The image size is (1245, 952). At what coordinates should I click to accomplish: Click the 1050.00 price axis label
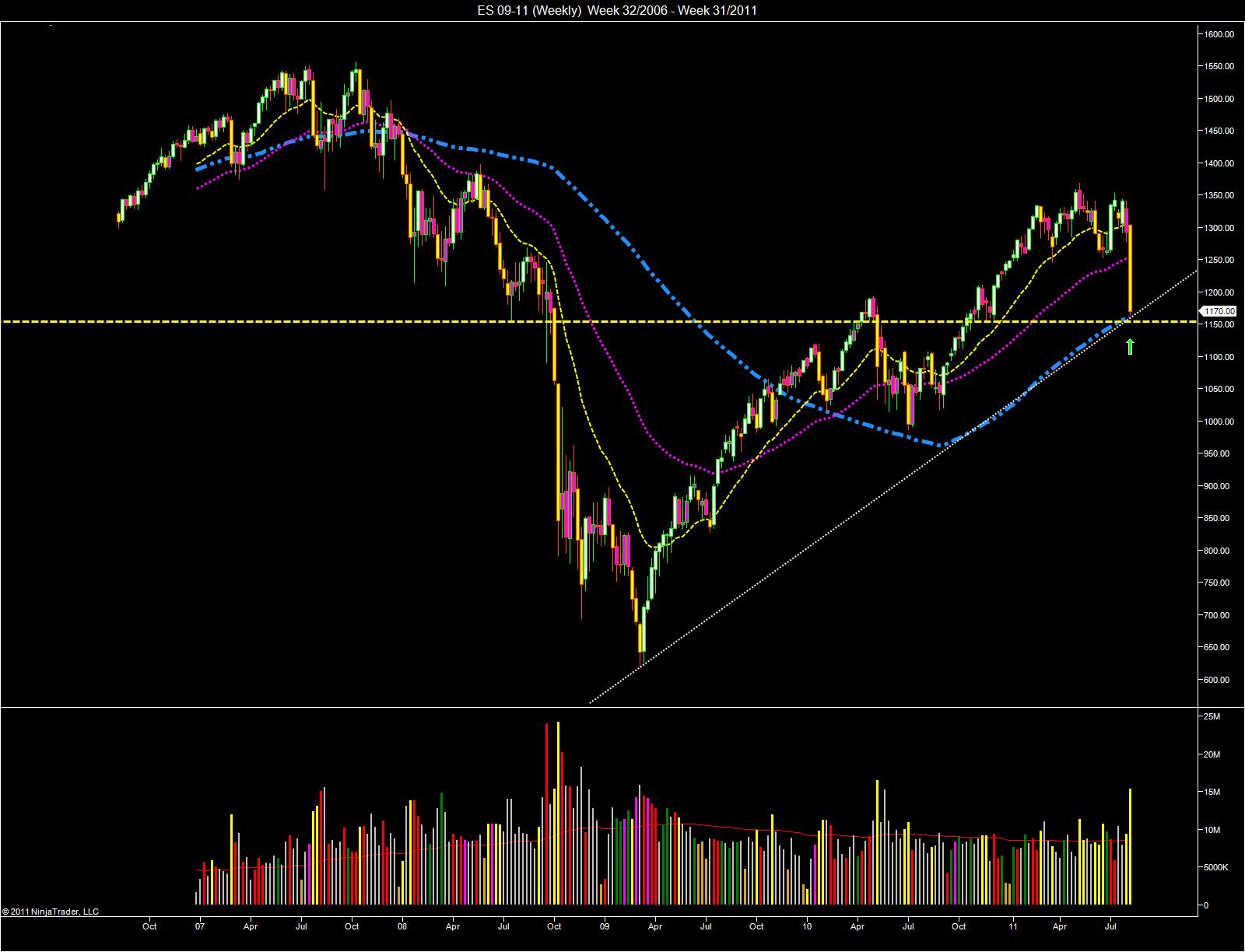click(x=1219, y=390)
